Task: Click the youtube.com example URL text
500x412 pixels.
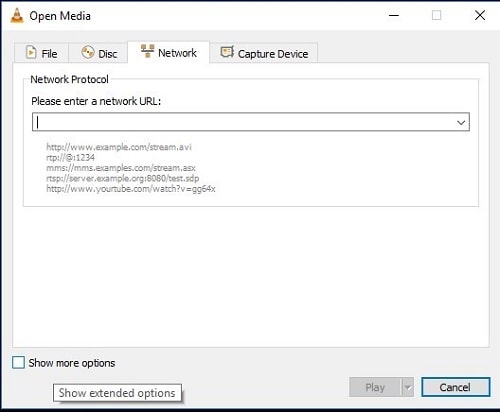Action: pos(131,189)
